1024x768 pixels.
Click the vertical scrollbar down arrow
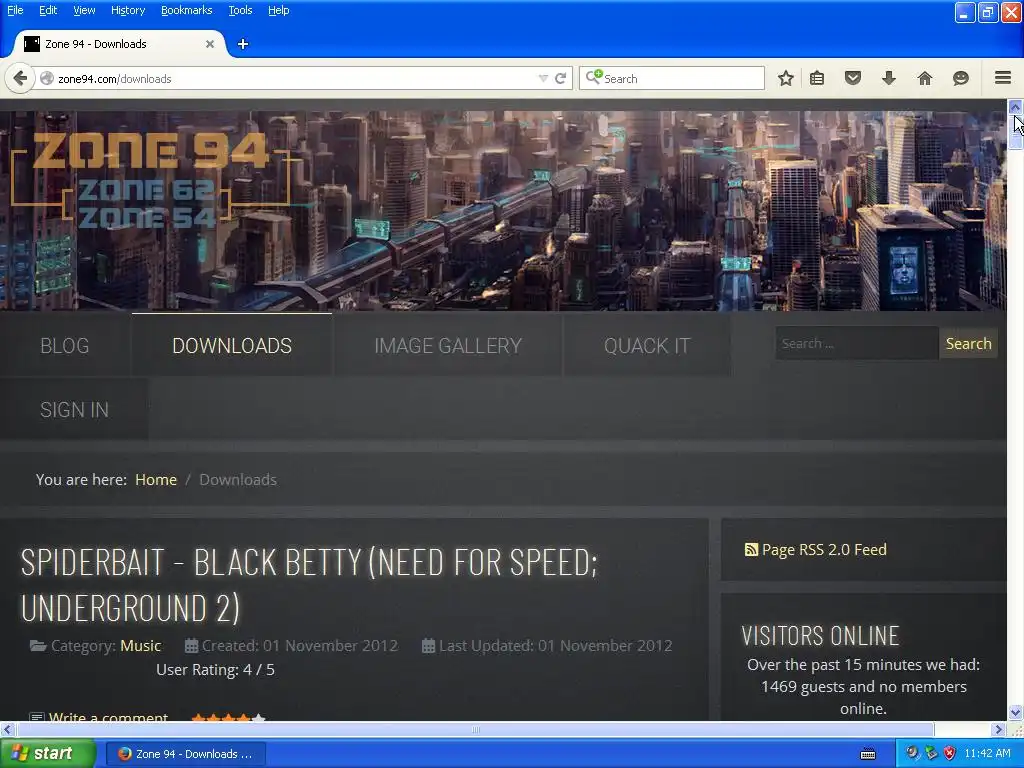[1015, 712]
